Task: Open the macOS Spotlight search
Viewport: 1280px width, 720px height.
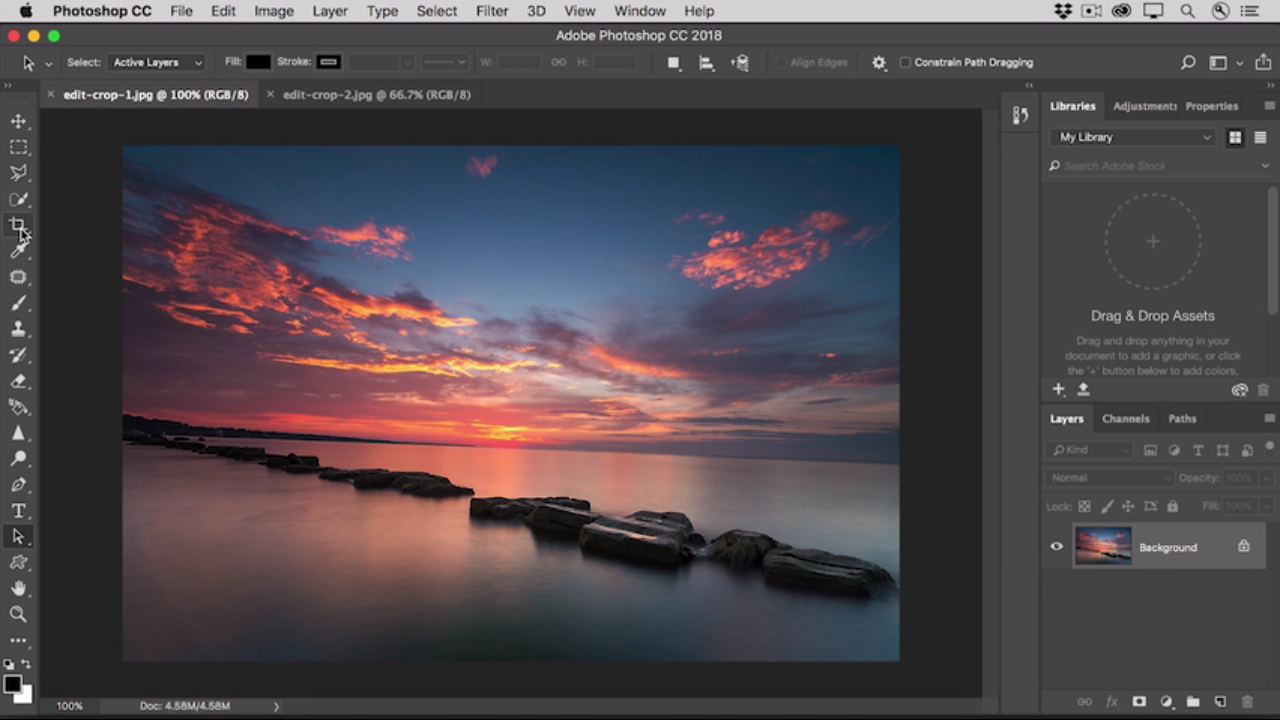Action: click(1187, 11)
